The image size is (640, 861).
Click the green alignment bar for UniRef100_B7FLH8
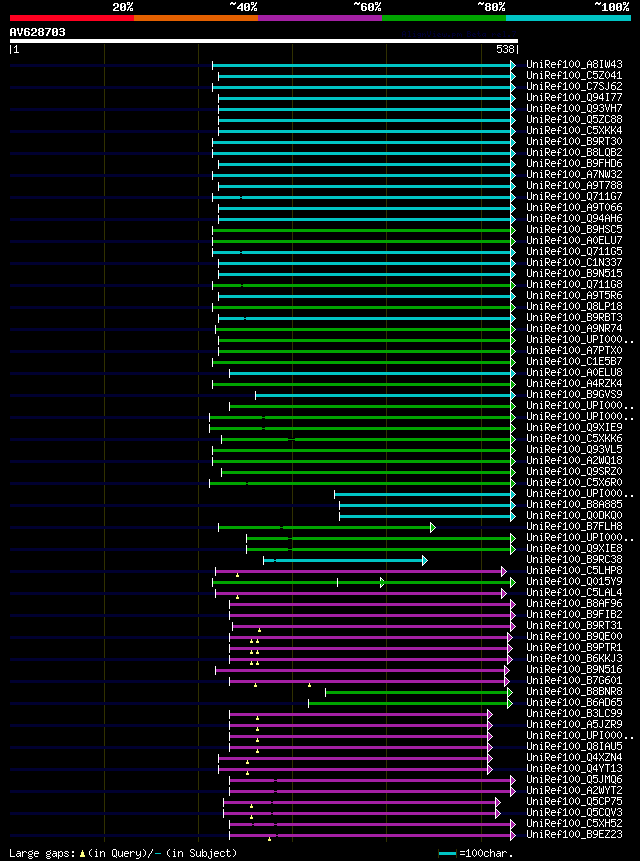click(x=327, y=527)
